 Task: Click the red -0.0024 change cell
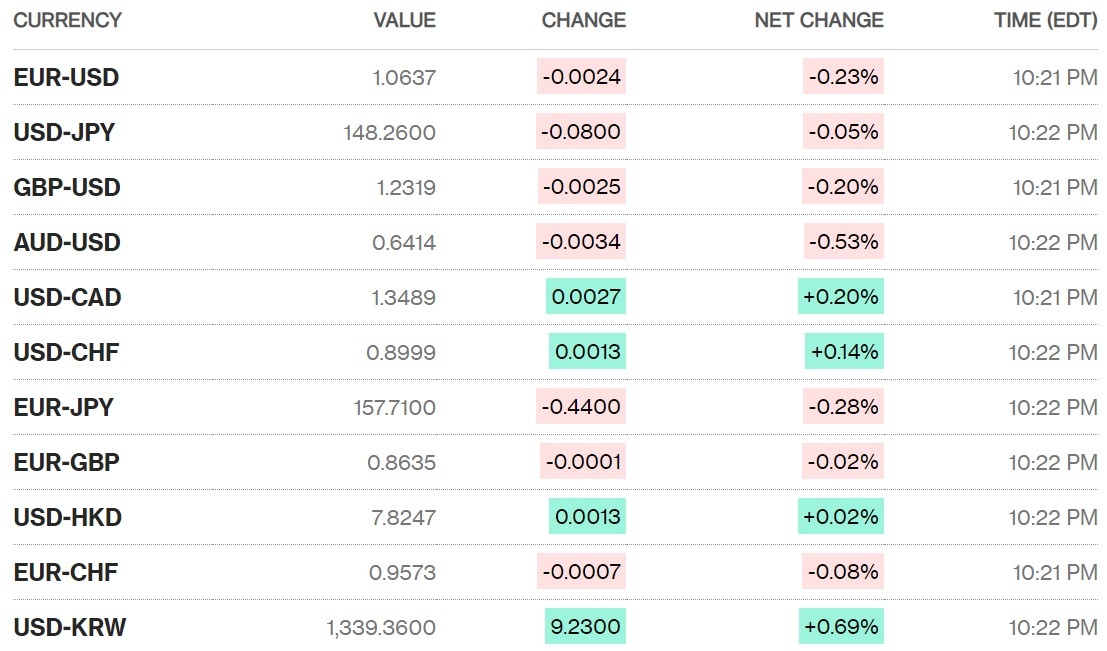click(x=581, y=77)
